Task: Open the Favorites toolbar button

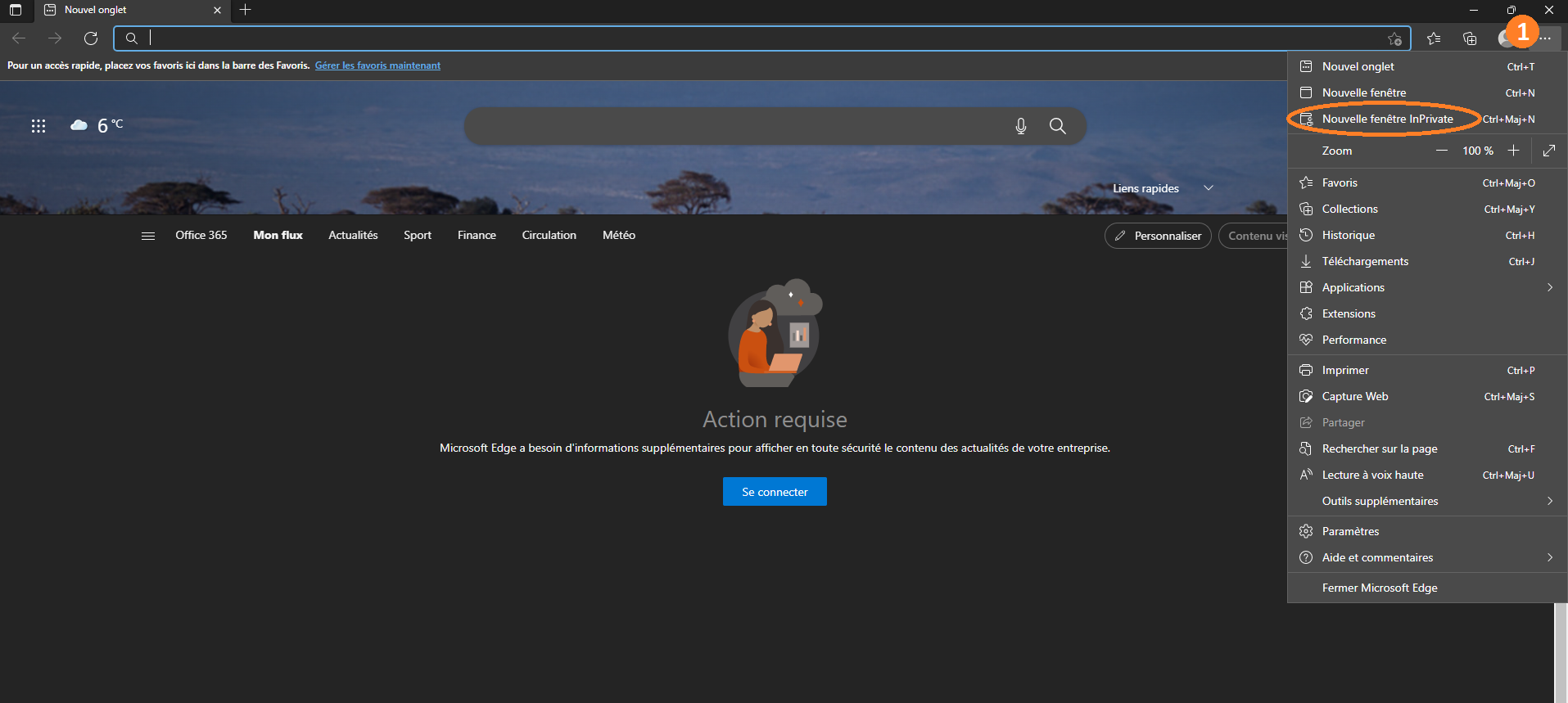Action: [x=1434, y=38]
